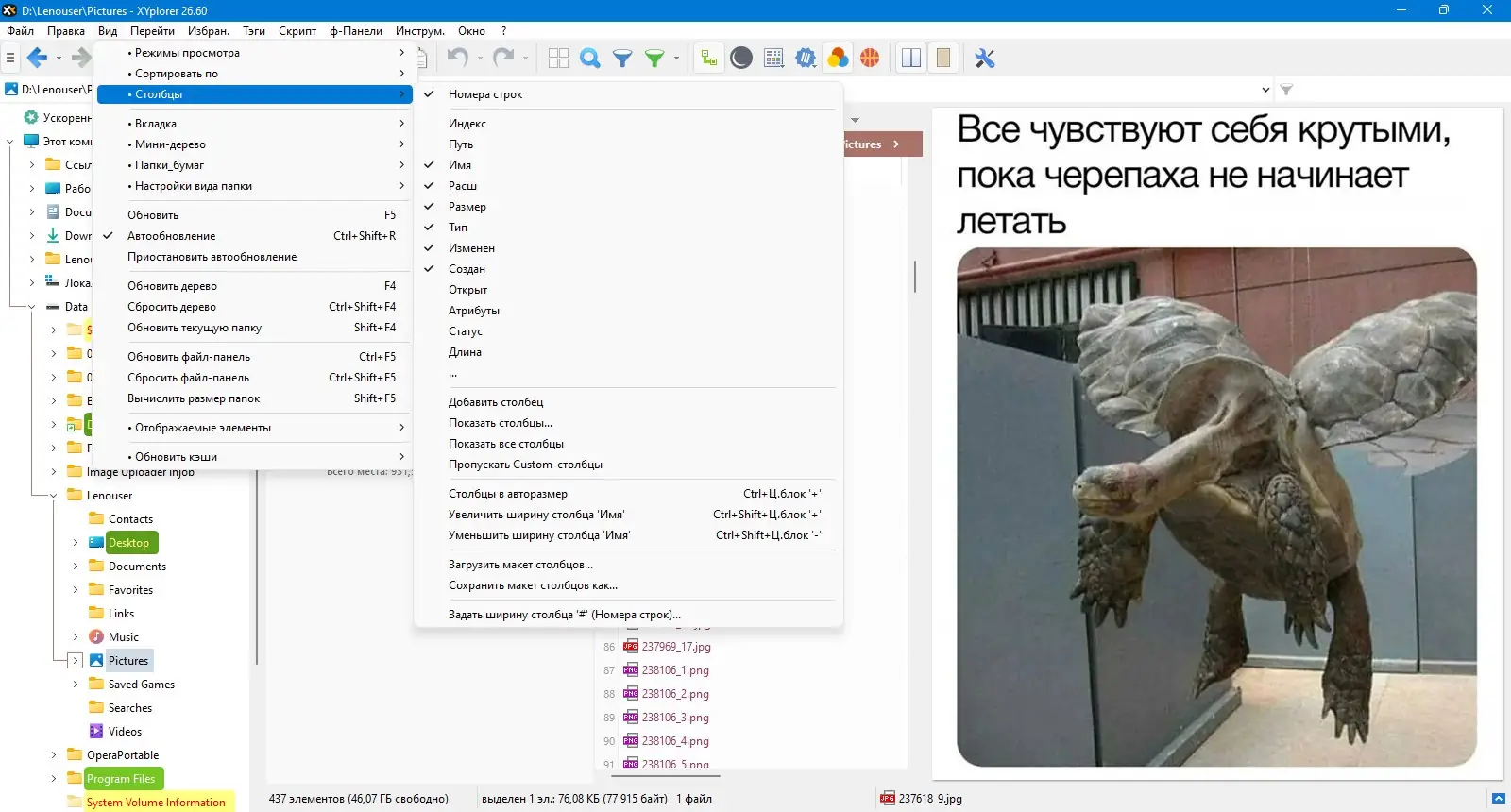Toggle 'Автообновление' option in the View menu
The width and height of the screenshot is (1511, 812).
coord(171,236)
